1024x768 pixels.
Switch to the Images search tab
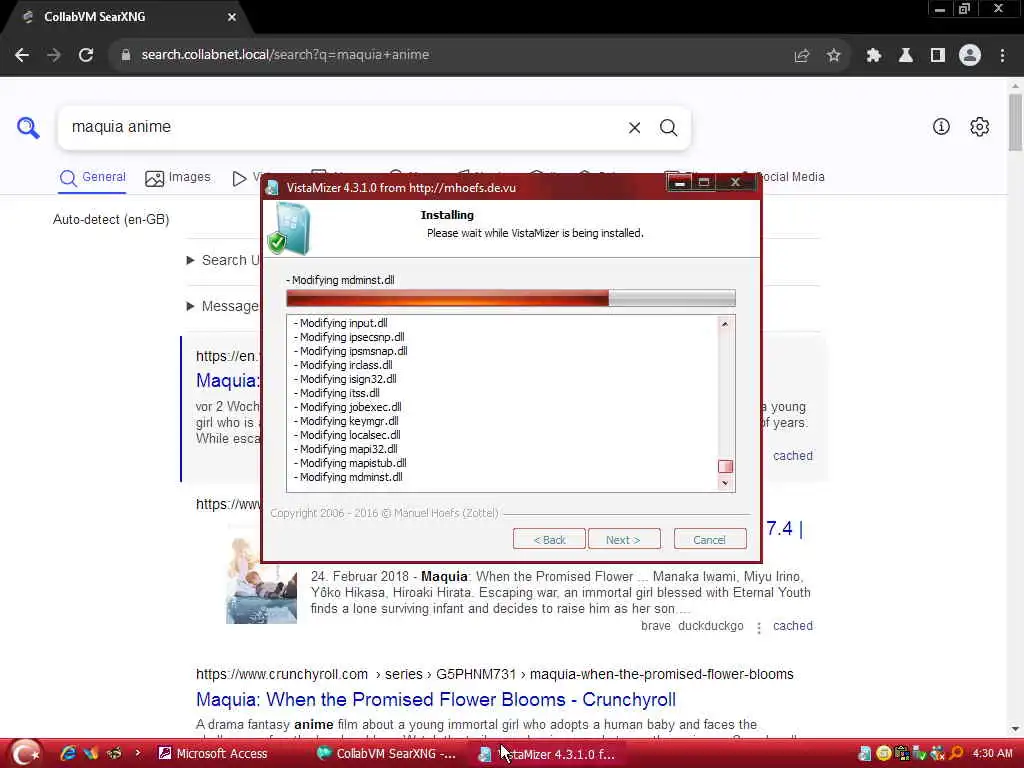178,178
